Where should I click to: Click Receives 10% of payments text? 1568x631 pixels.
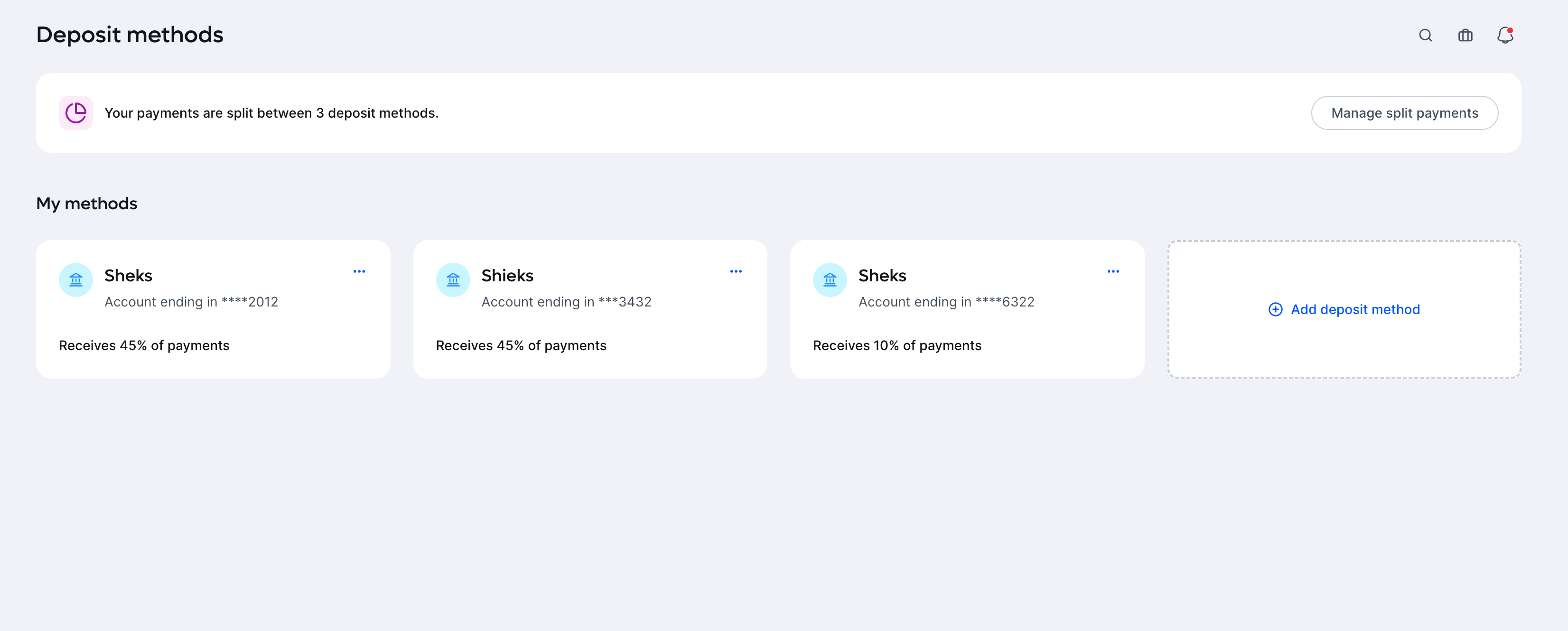(896, 345)
